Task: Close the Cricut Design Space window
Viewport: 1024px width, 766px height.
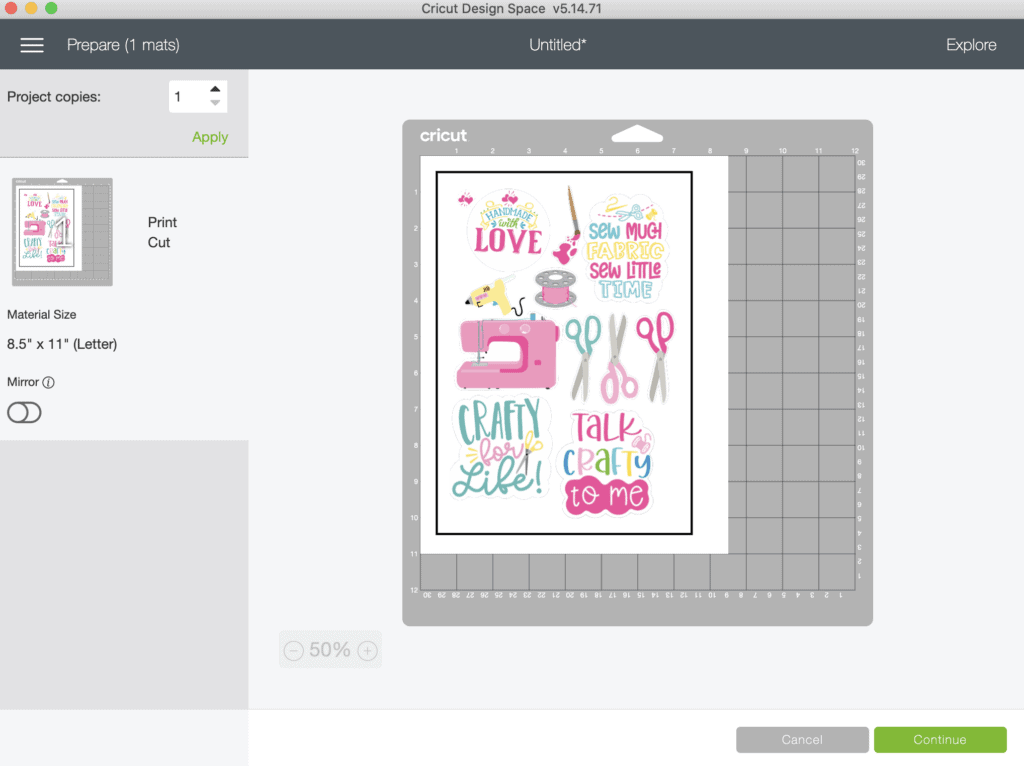Action: pos(11,8)
